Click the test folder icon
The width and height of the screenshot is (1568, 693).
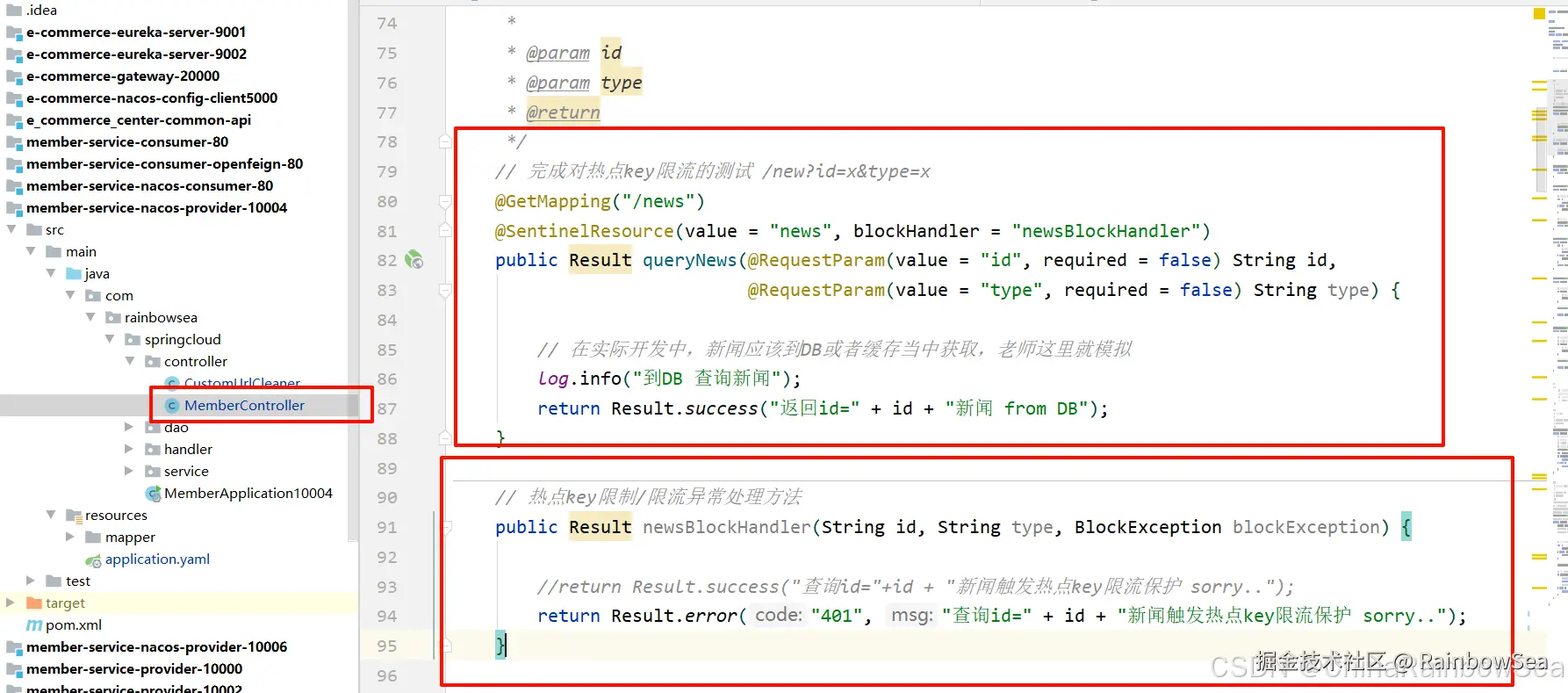[54, 581]
